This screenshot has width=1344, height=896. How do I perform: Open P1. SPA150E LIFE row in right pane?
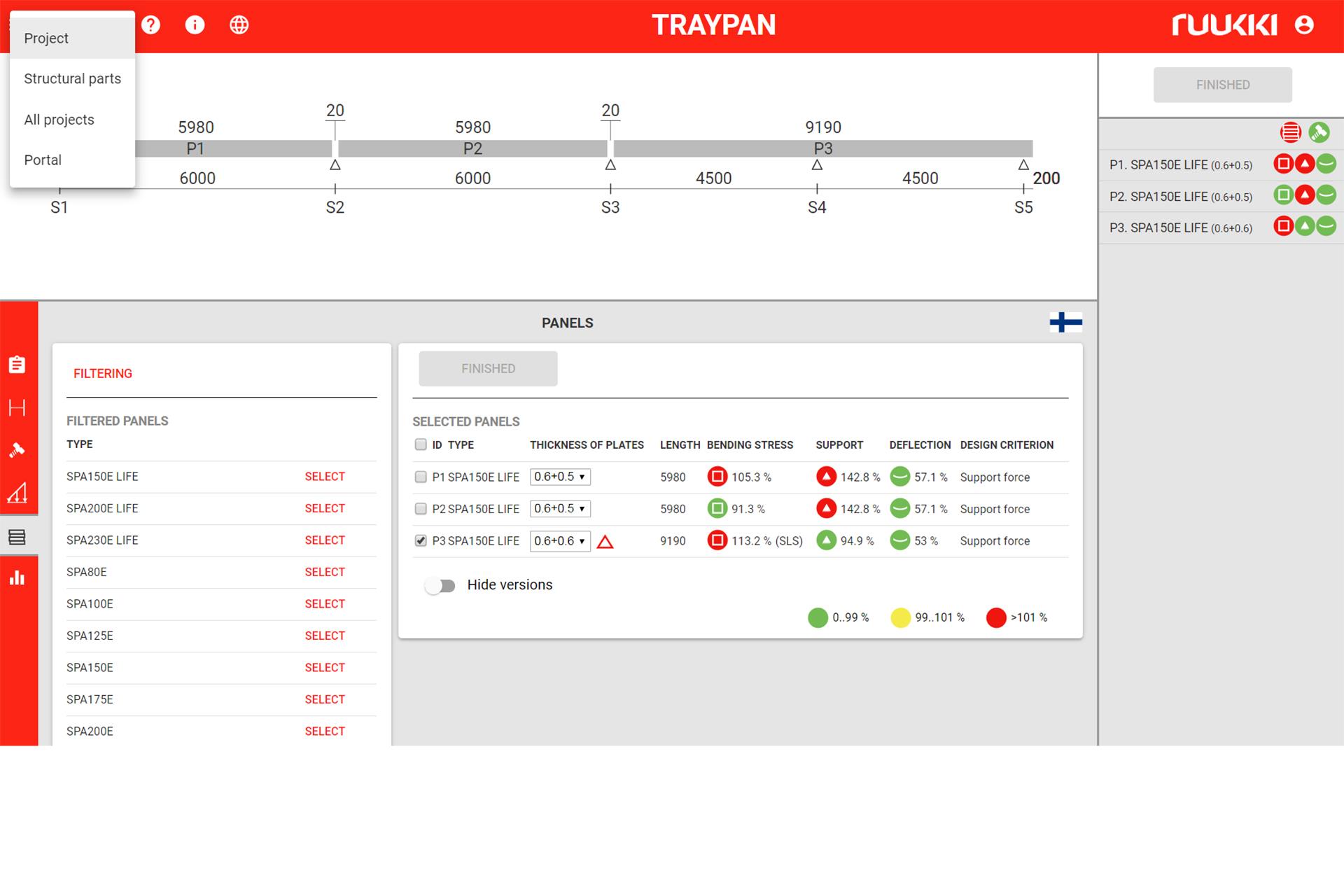tap(1221, 165)
